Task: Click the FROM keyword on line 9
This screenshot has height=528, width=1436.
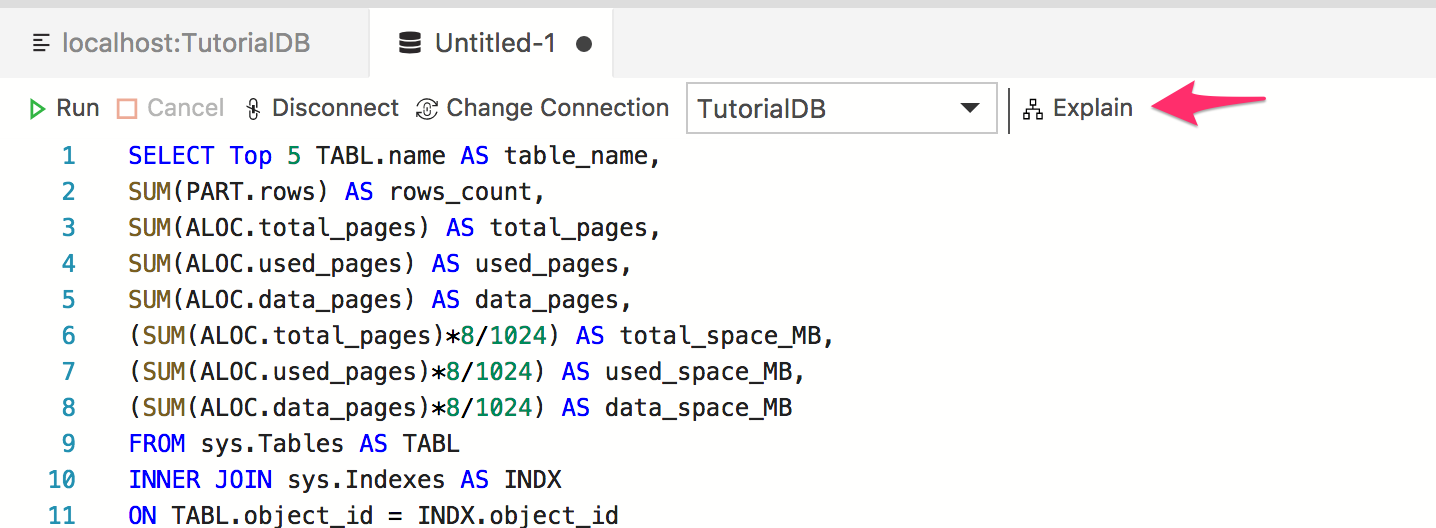Action: pyautogui.click(x=157, y=444)
